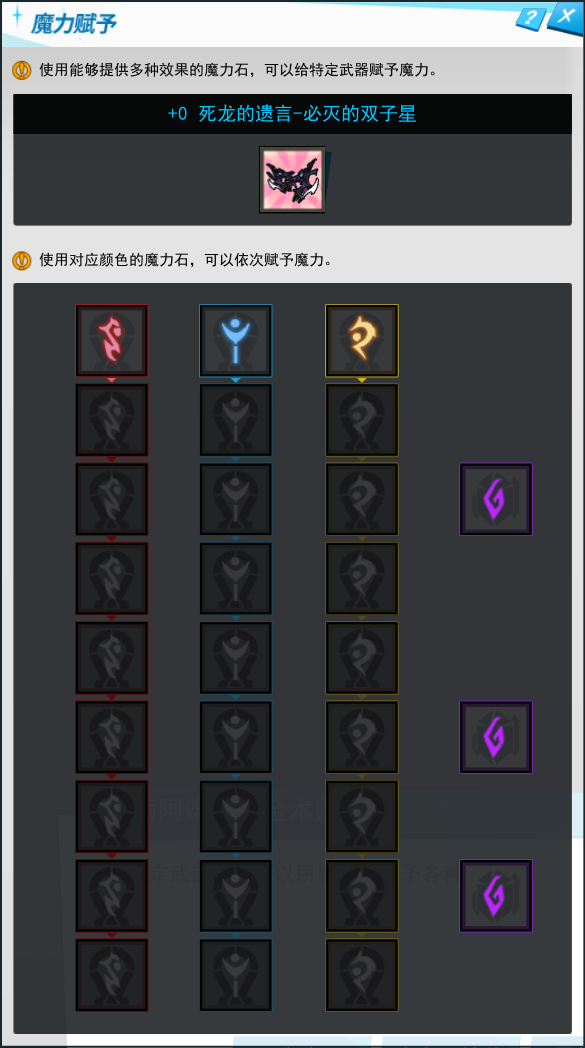This screenshot has height=1048, width=585.
Task: Open help with the question mark button
Action: (x=531, y=18)
